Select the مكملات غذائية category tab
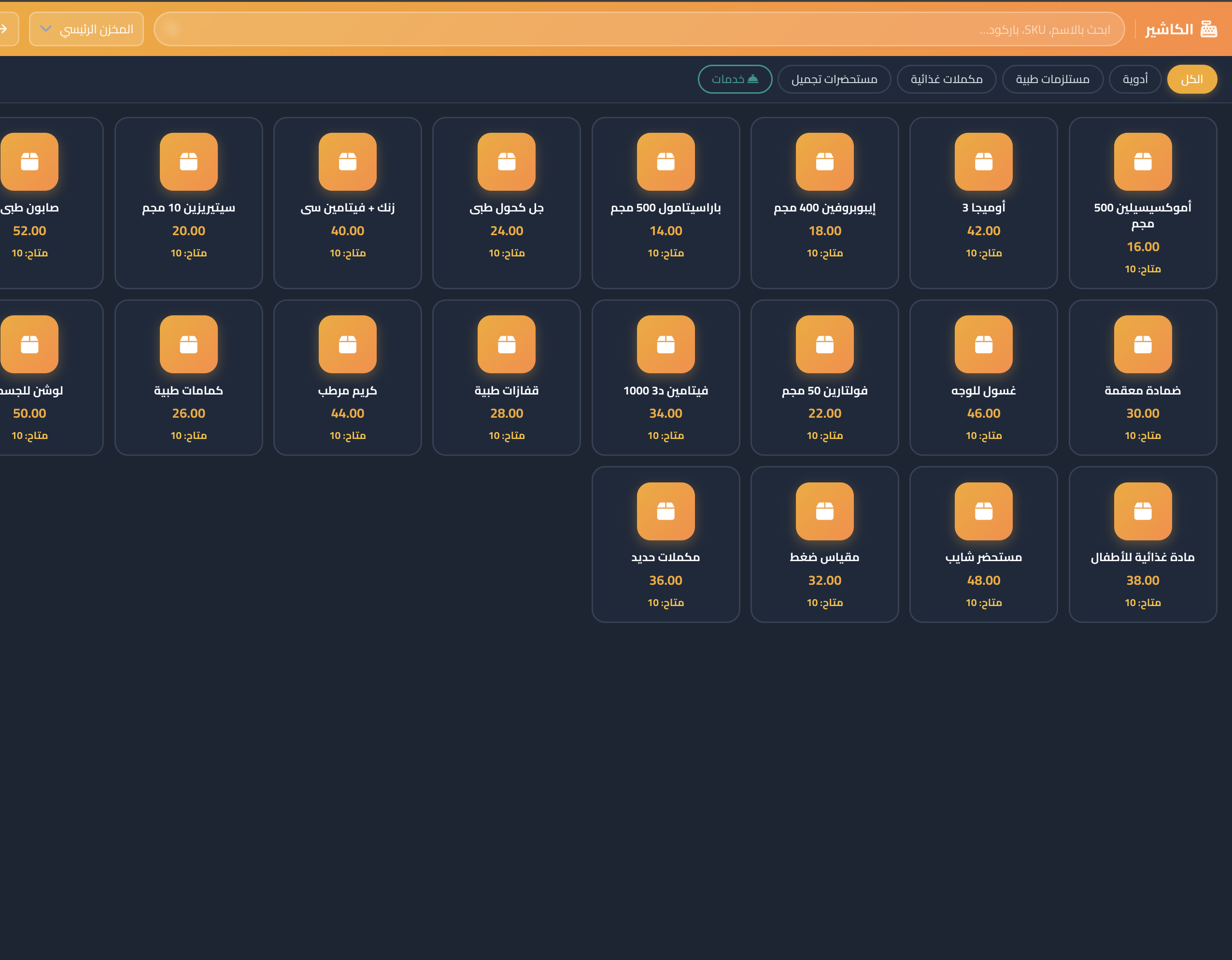Viewport: 1232px width, 960px height. 947,79
